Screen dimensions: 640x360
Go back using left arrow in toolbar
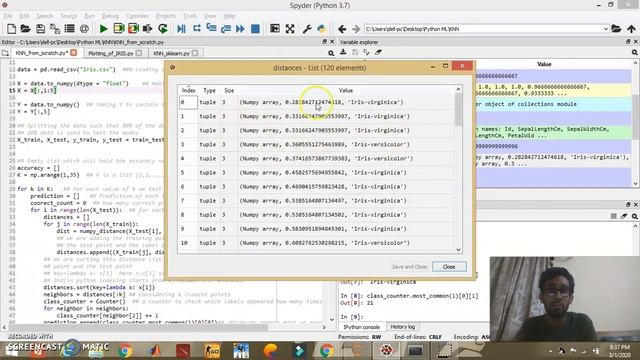(342, 29)
